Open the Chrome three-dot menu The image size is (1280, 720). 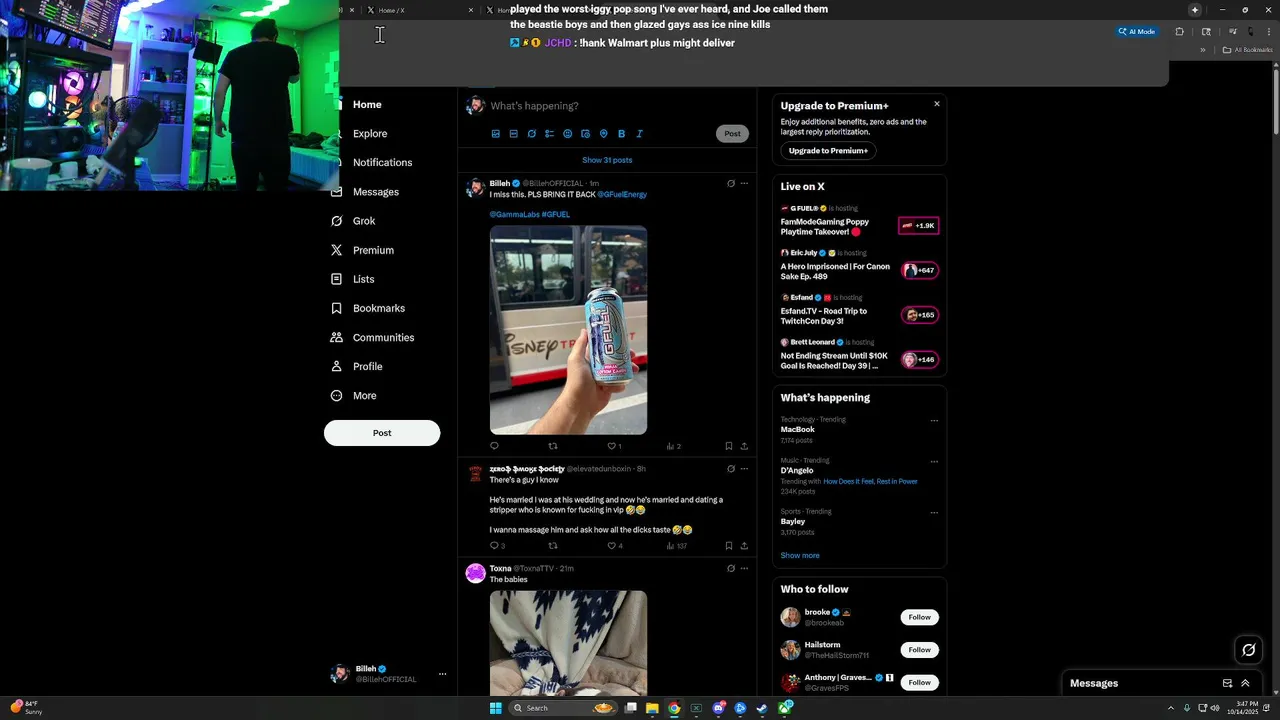(x=1271, y=32)
